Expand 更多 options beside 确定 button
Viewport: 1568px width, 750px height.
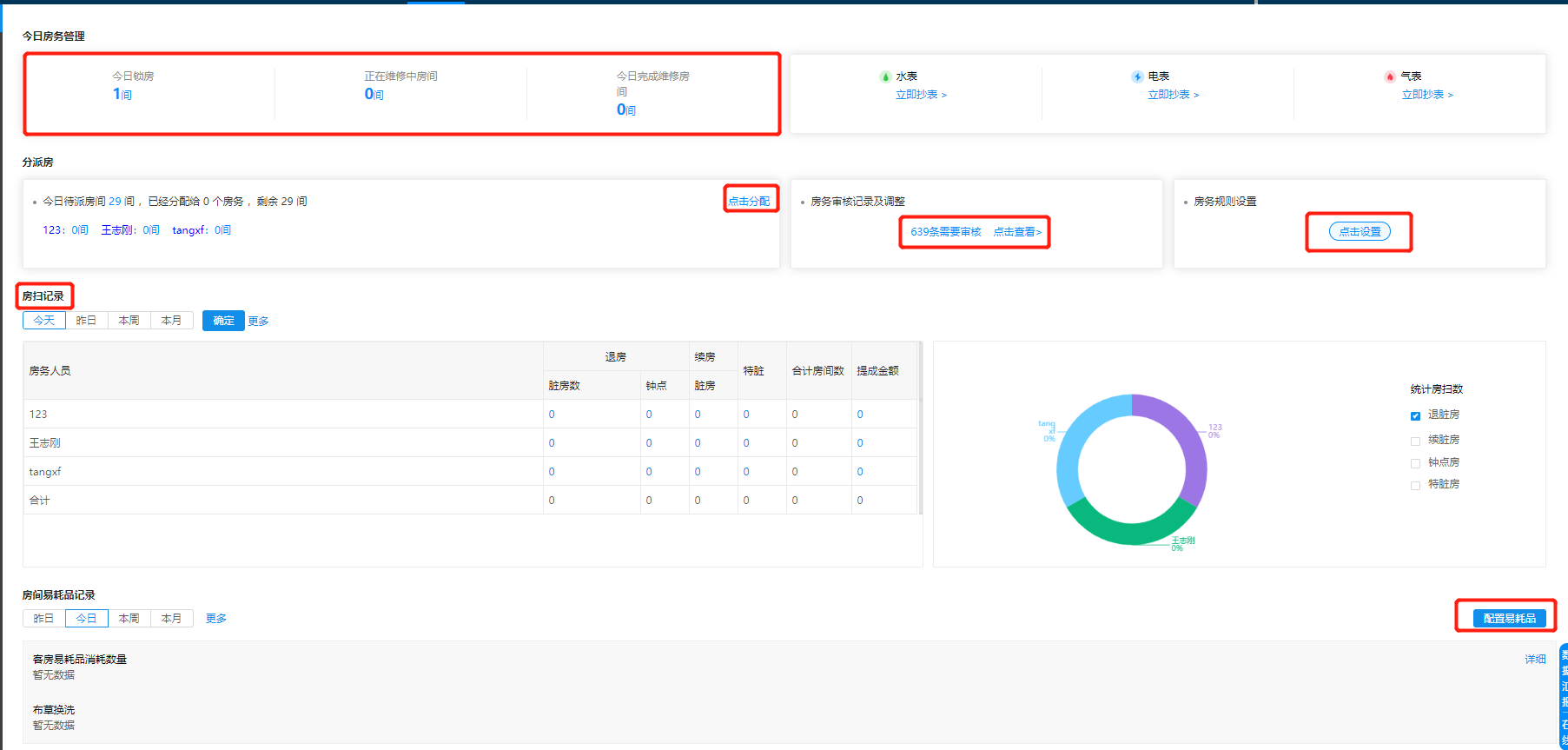tap(258, 322)
